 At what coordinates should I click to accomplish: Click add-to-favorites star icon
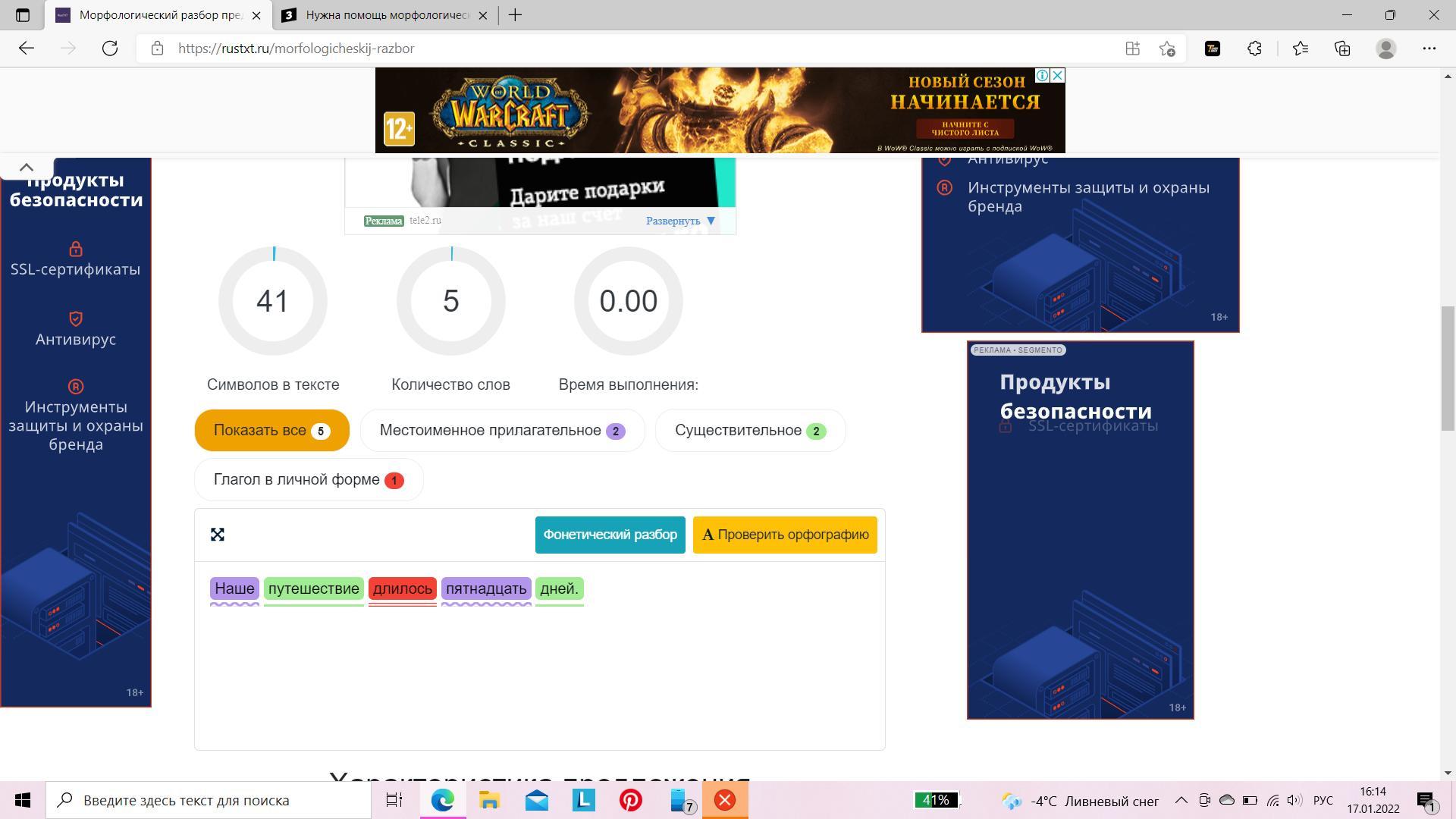(1167, 49)
